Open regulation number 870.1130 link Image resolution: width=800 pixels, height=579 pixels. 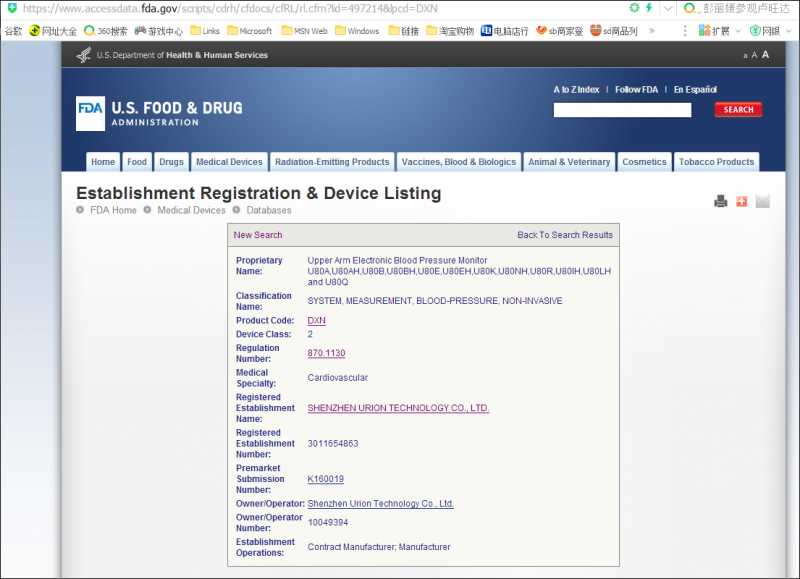[x=326, y=354]
